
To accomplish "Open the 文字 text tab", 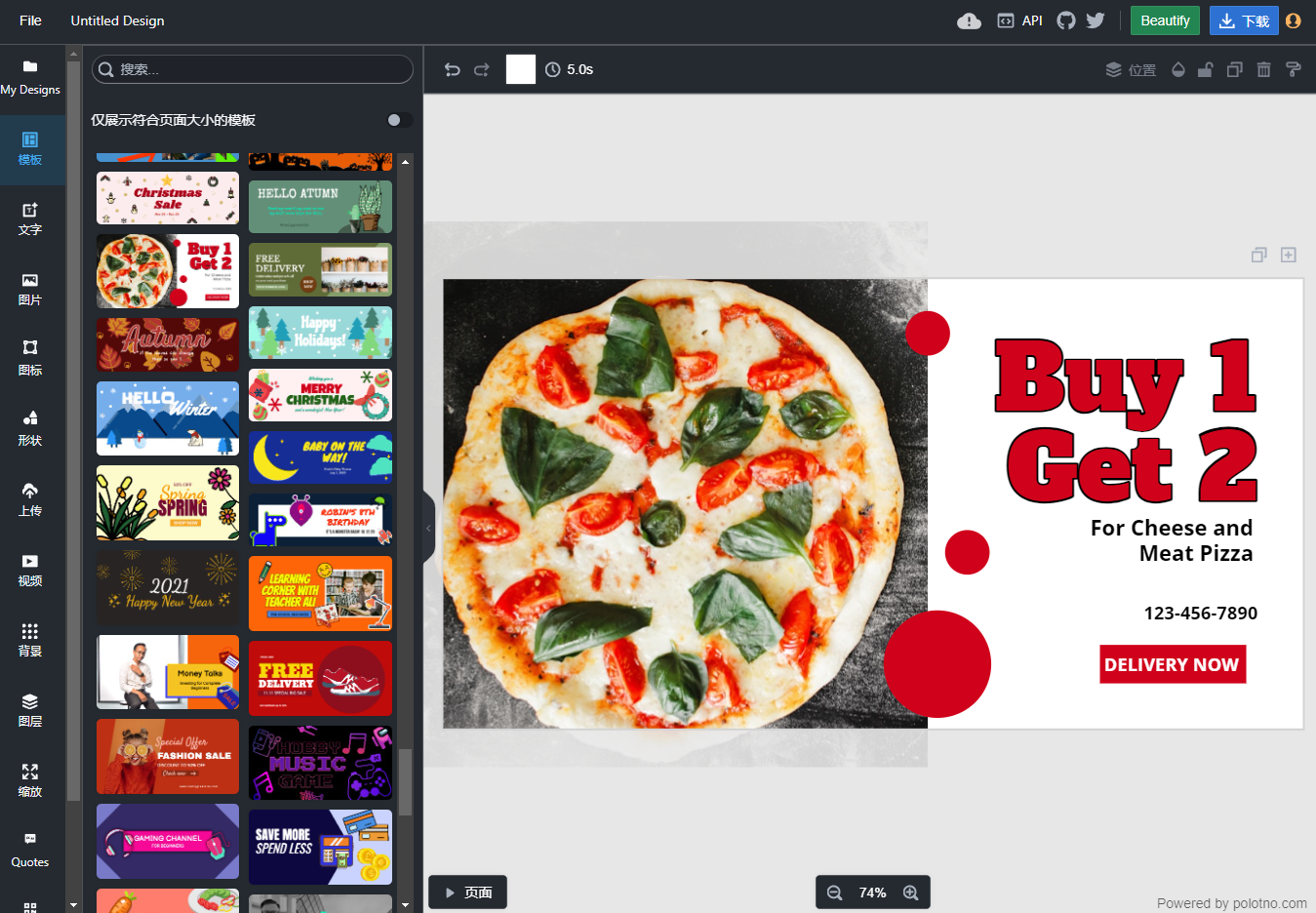I will [30, 219].
